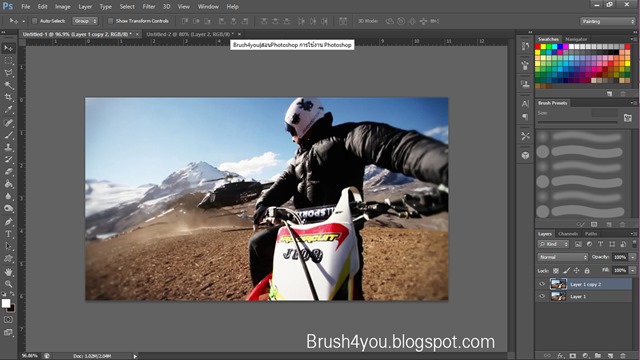Select the Zoom tool
This screenshot has height=360, width=640.
click(x=8, y=284)
